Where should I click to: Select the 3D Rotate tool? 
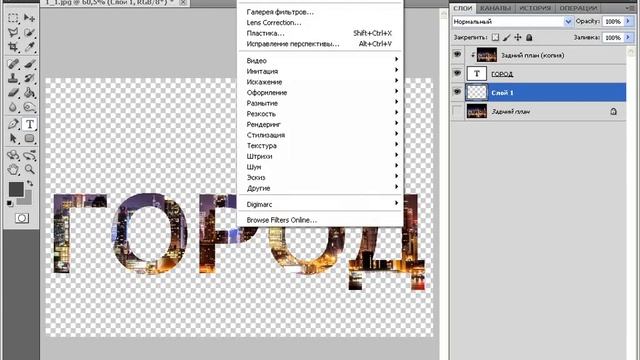coord(13,155)
